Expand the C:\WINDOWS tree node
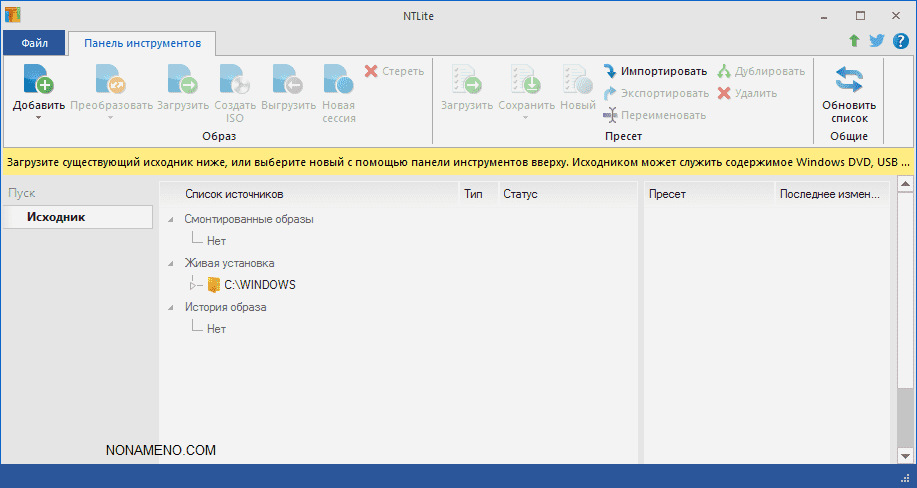Viewport: 917px width, 488px height. pyautogui.click(x=192, y=285)
